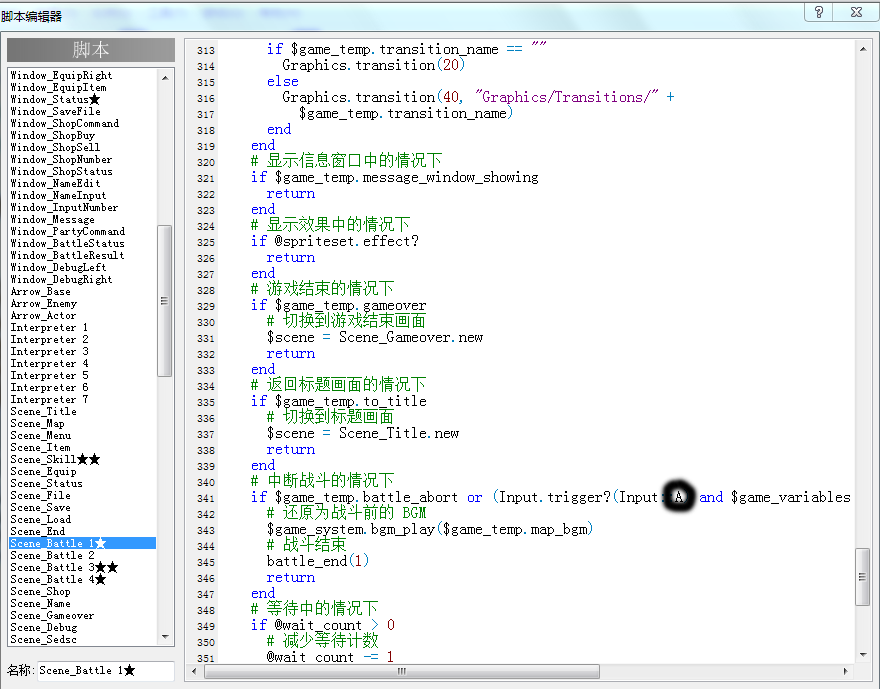Open the Scene_Shop script
Image resolution: width=880 pixels, height=689 pixels.
(x=40, y=591)
